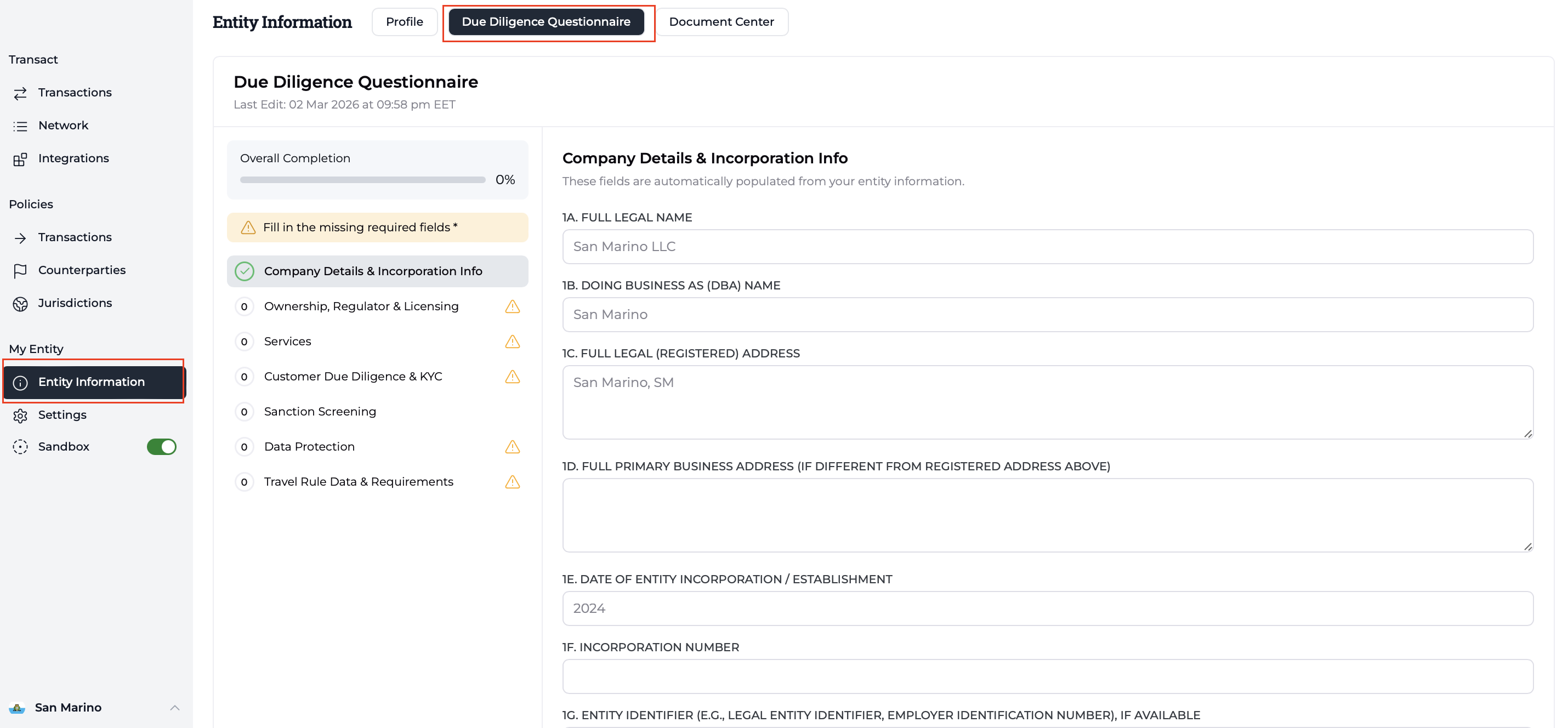
Task: Click the DBA Name input field
Action: pyautogui.click(x=1047, y=315)
